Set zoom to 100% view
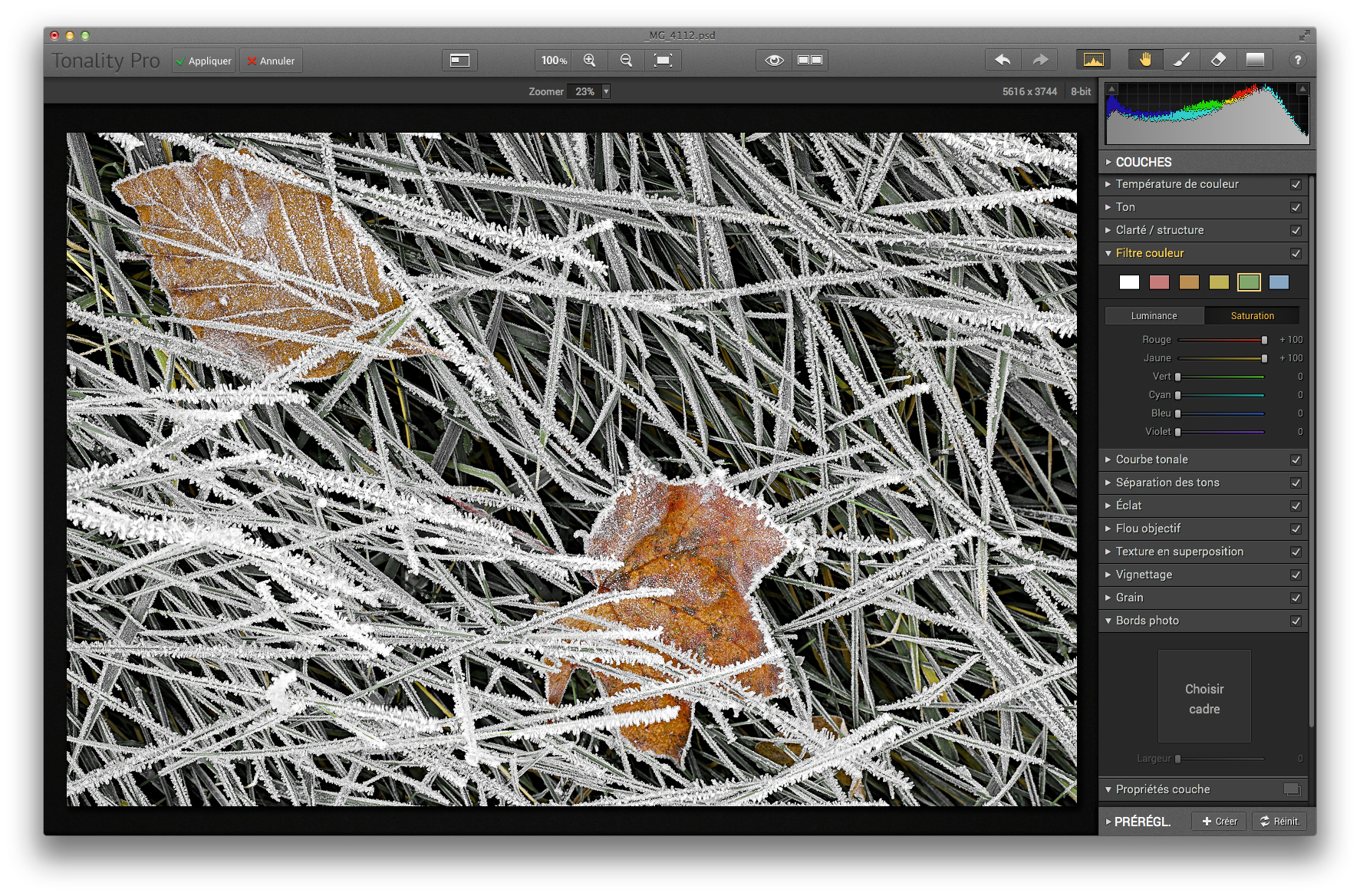This screenshot has height=896, width=1360. click(553, 61)
